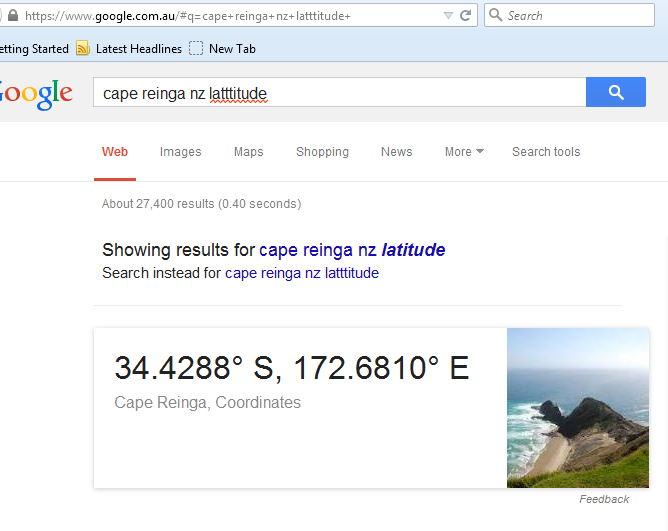Switch to the Images tab
The image size is (668, 531).
(180, 152)
